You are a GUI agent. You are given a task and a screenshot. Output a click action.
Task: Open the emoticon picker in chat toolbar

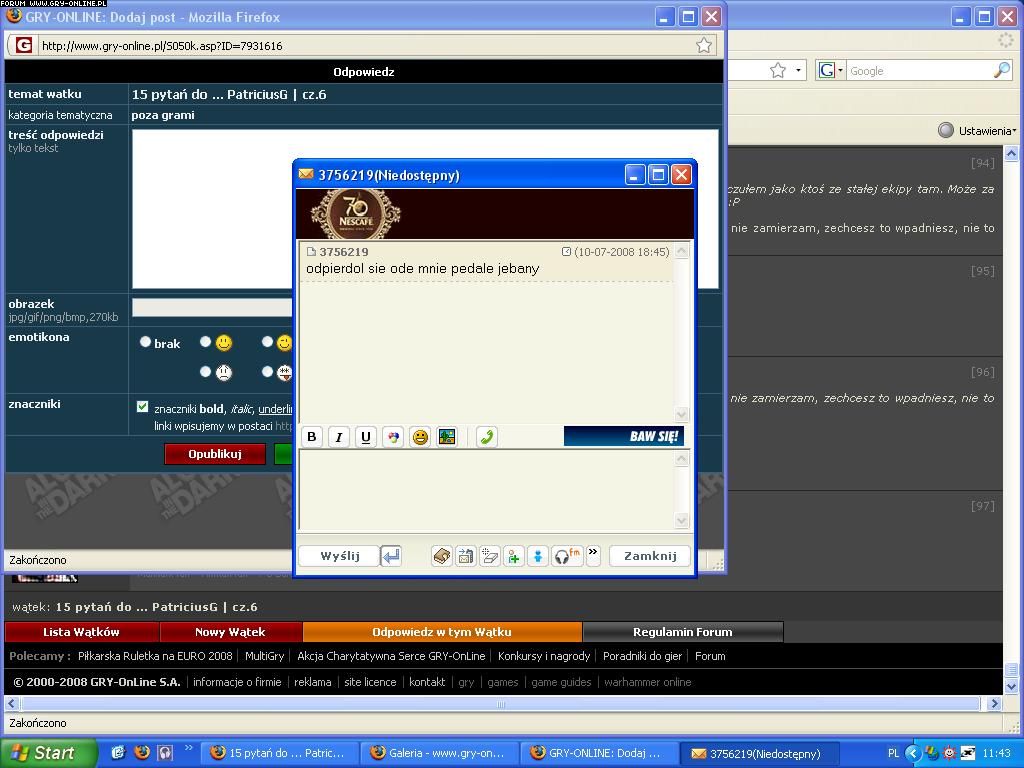coord(420,437)
